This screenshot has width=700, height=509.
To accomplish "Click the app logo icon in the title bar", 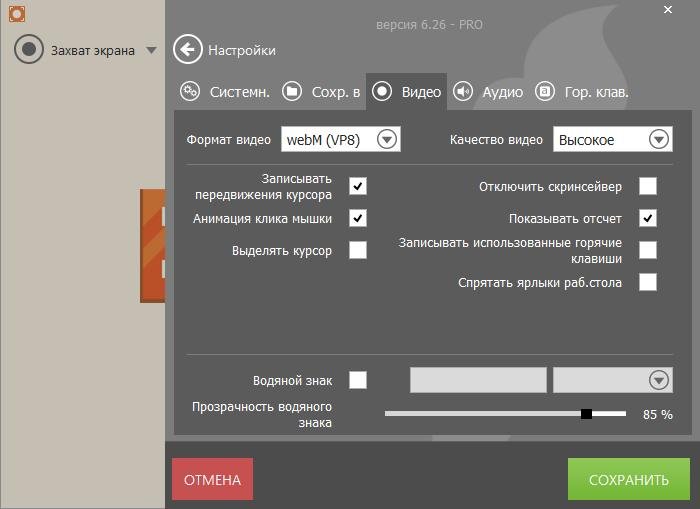I will click(15, 14).
